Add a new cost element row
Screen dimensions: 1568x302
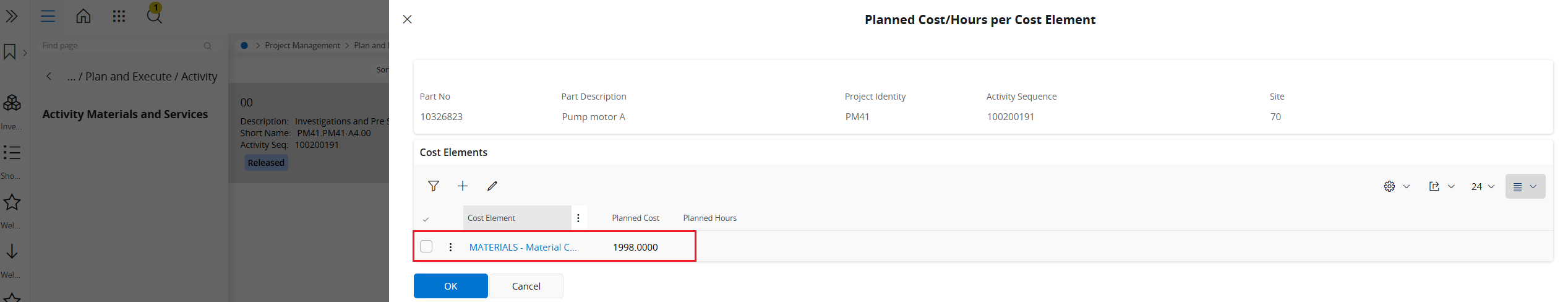463,186
